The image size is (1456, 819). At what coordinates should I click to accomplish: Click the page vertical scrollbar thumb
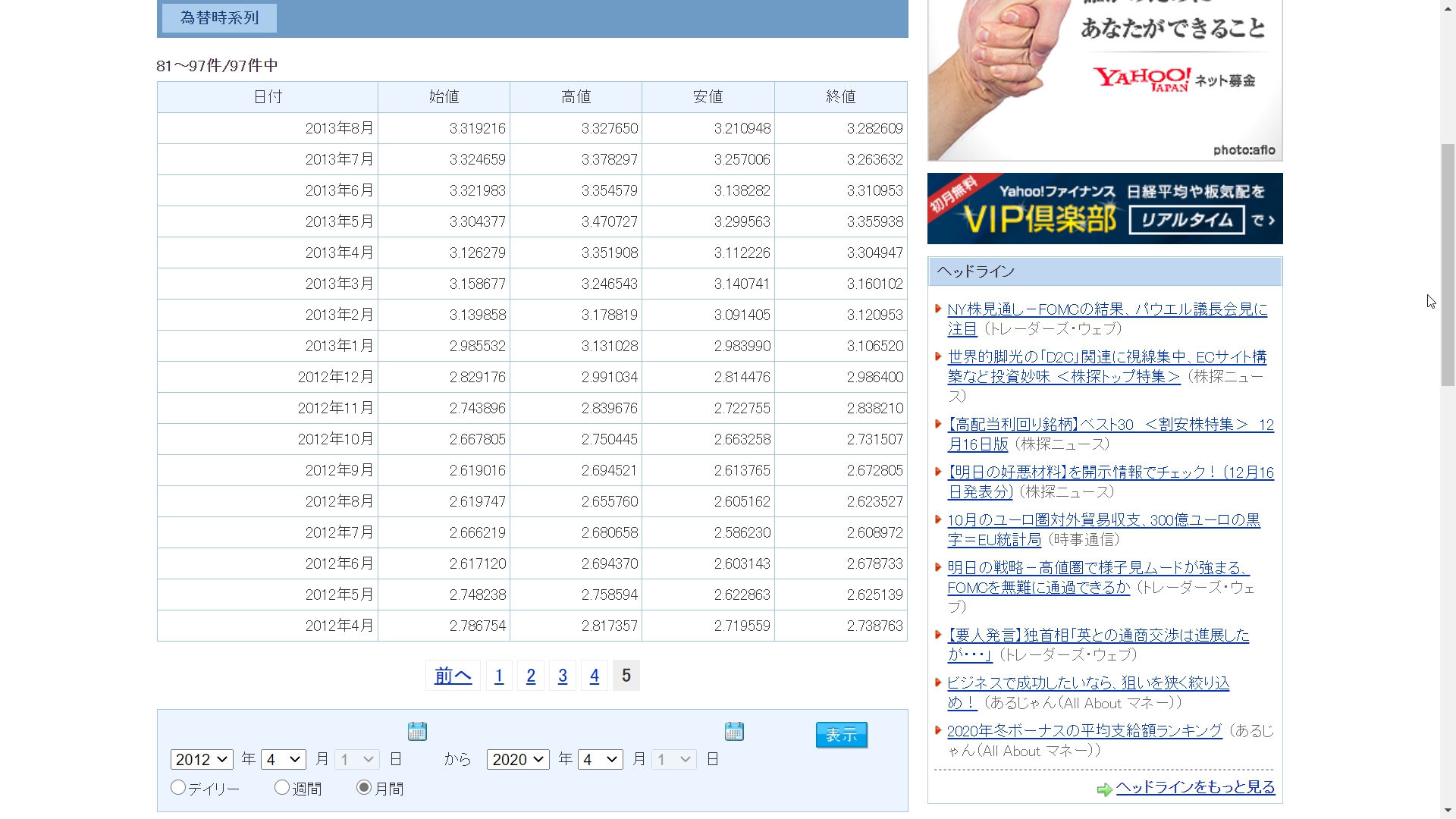pyautogui.click(x=1448, y=265)
